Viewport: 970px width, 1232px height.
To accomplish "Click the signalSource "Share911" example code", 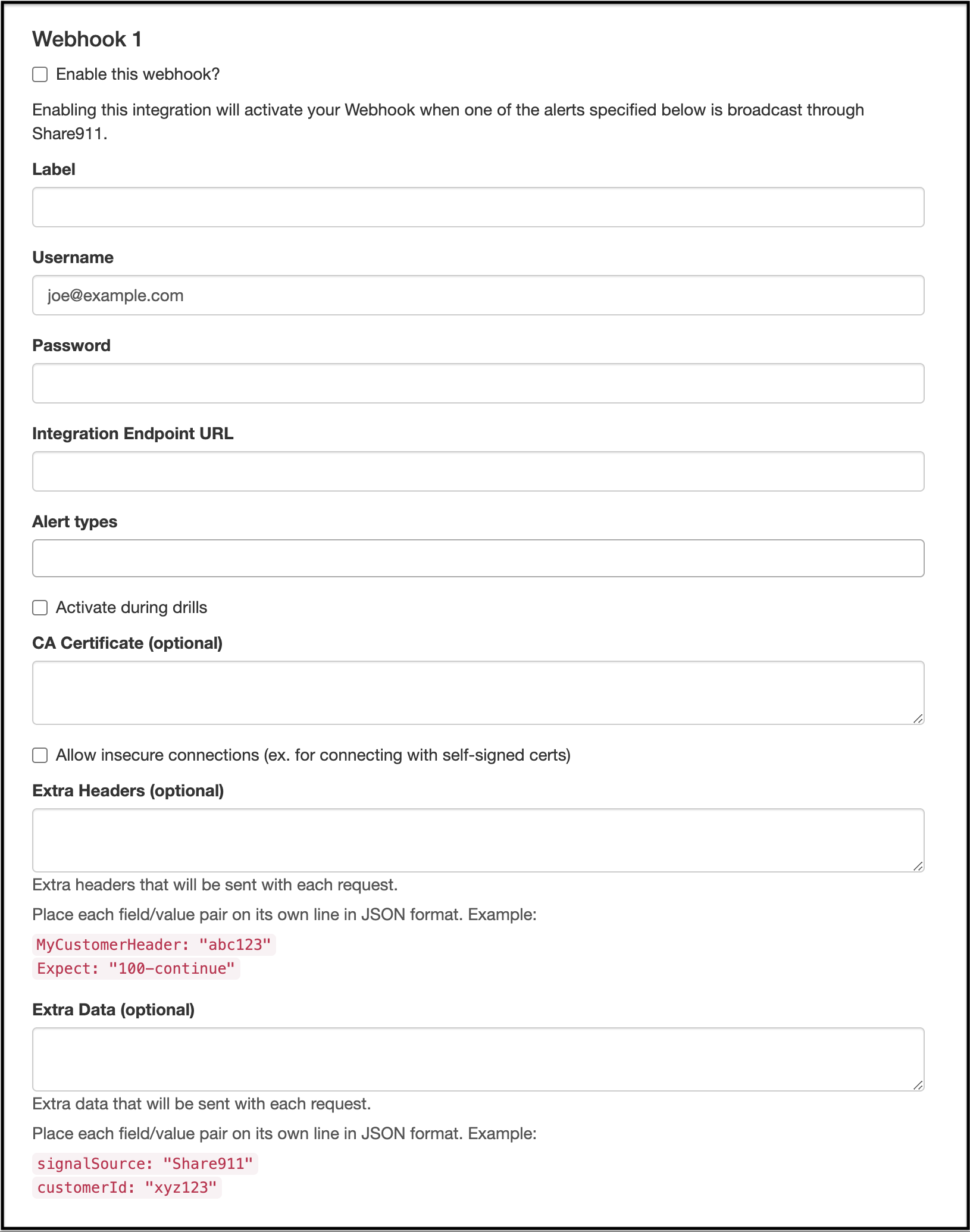I will [x=145, y=1164].
